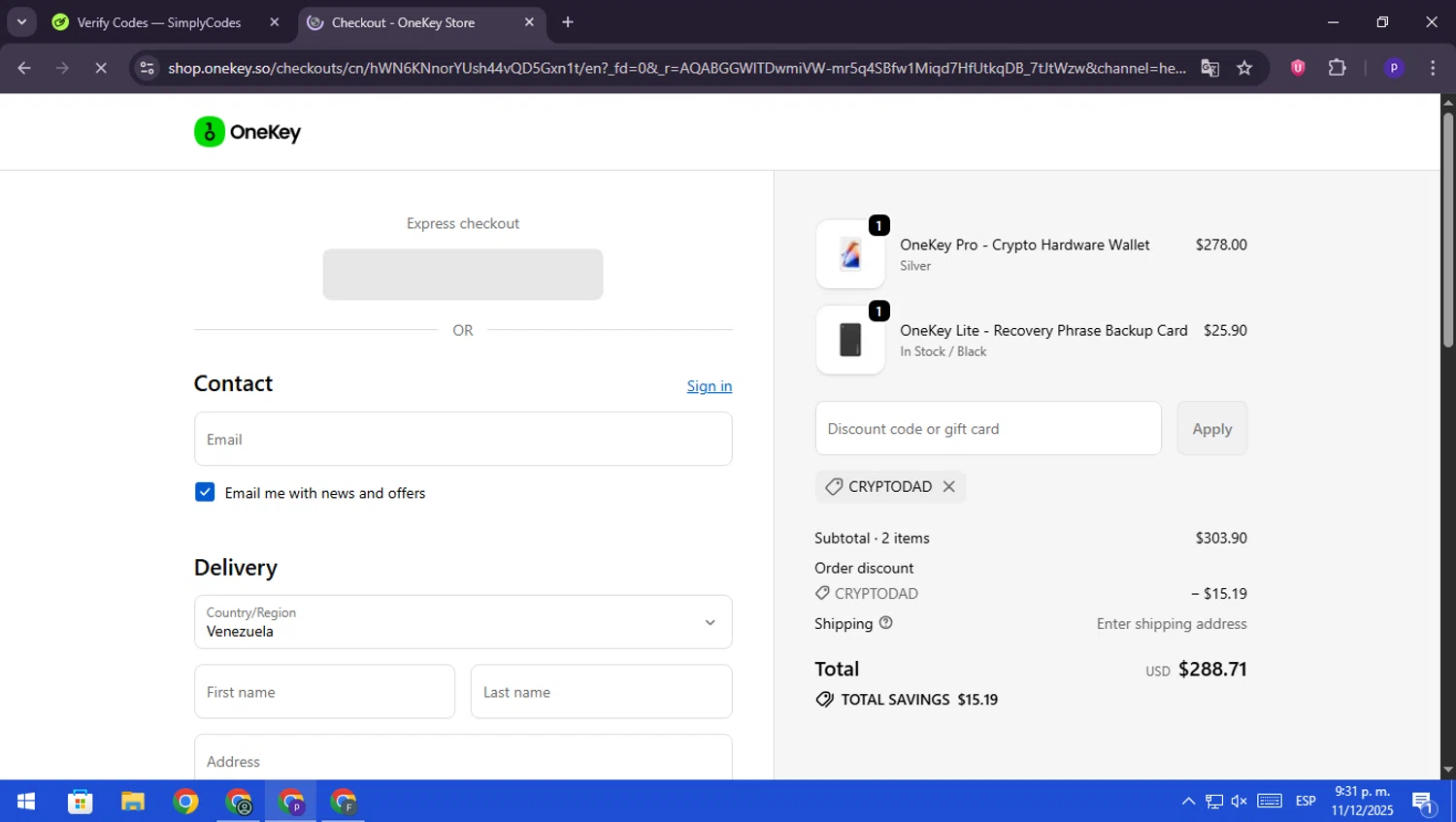Screen dimensions: 1456x822
Task: Click the muted volume tray icon
Action: point(1240,802)
